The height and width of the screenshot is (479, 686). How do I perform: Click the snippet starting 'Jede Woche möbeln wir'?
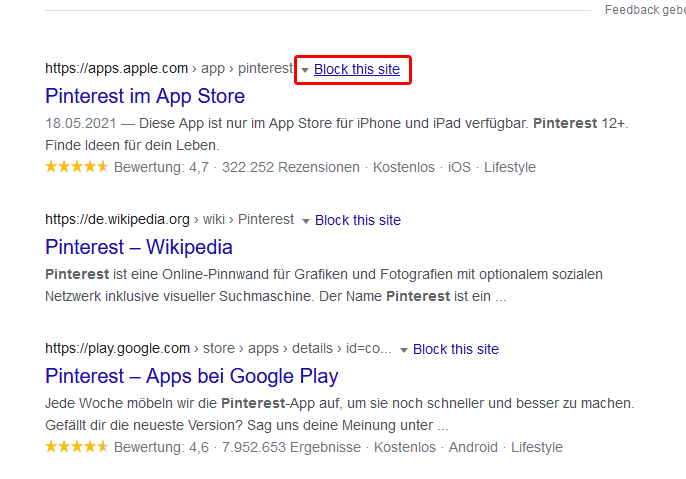coord(340,414)
